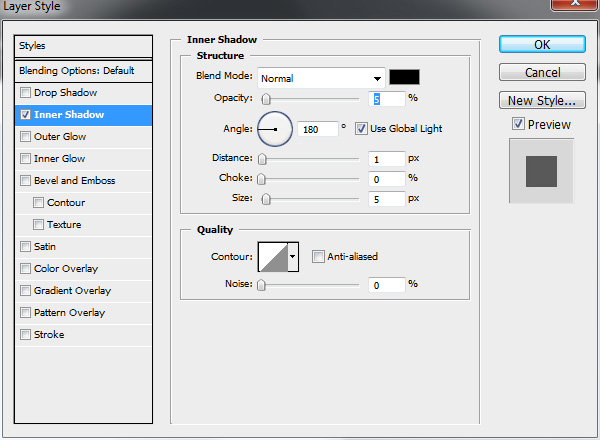
Task: Open the Blend Mode dropdown
Action: (321, 78)
